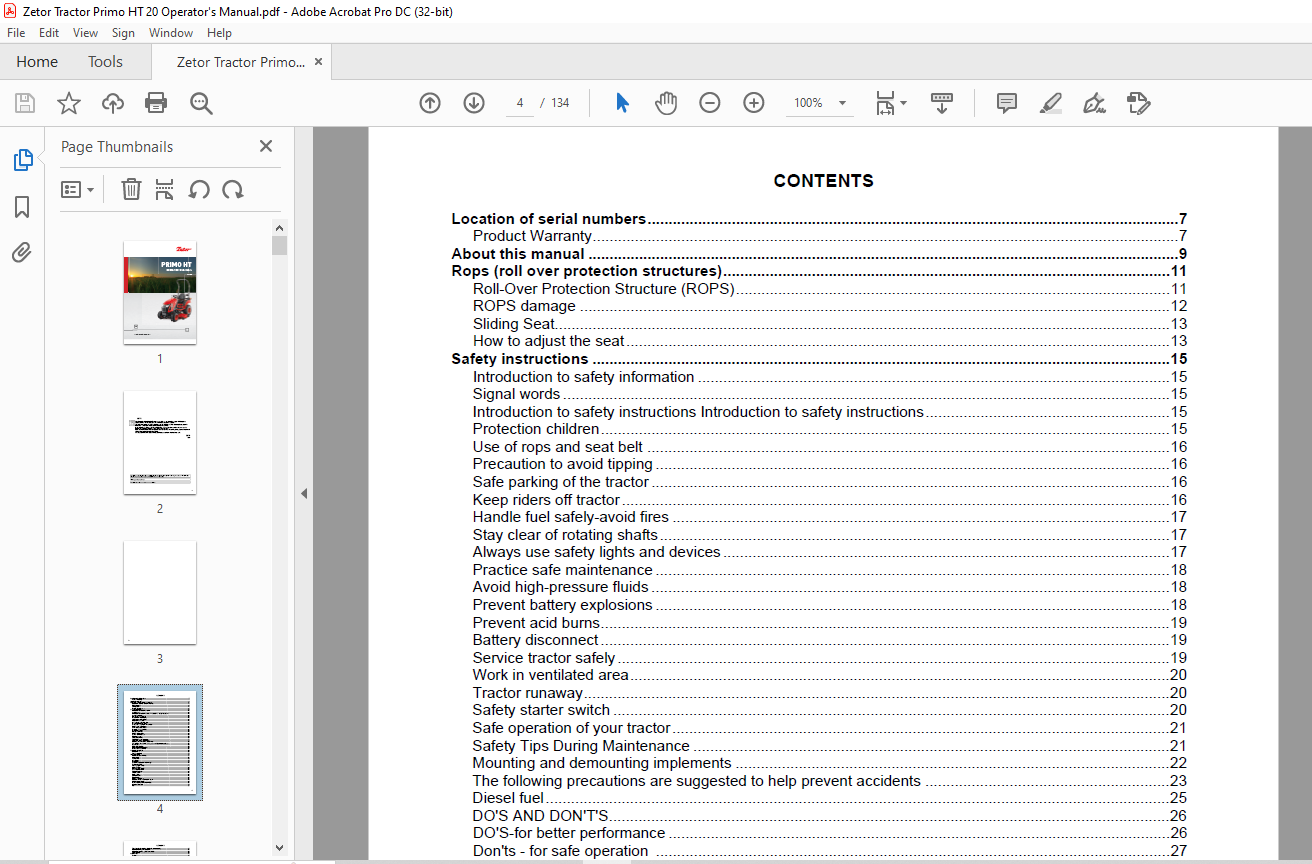Delete pages with trash icon
Screen dimensions: 1312x864
click(131, 189)
